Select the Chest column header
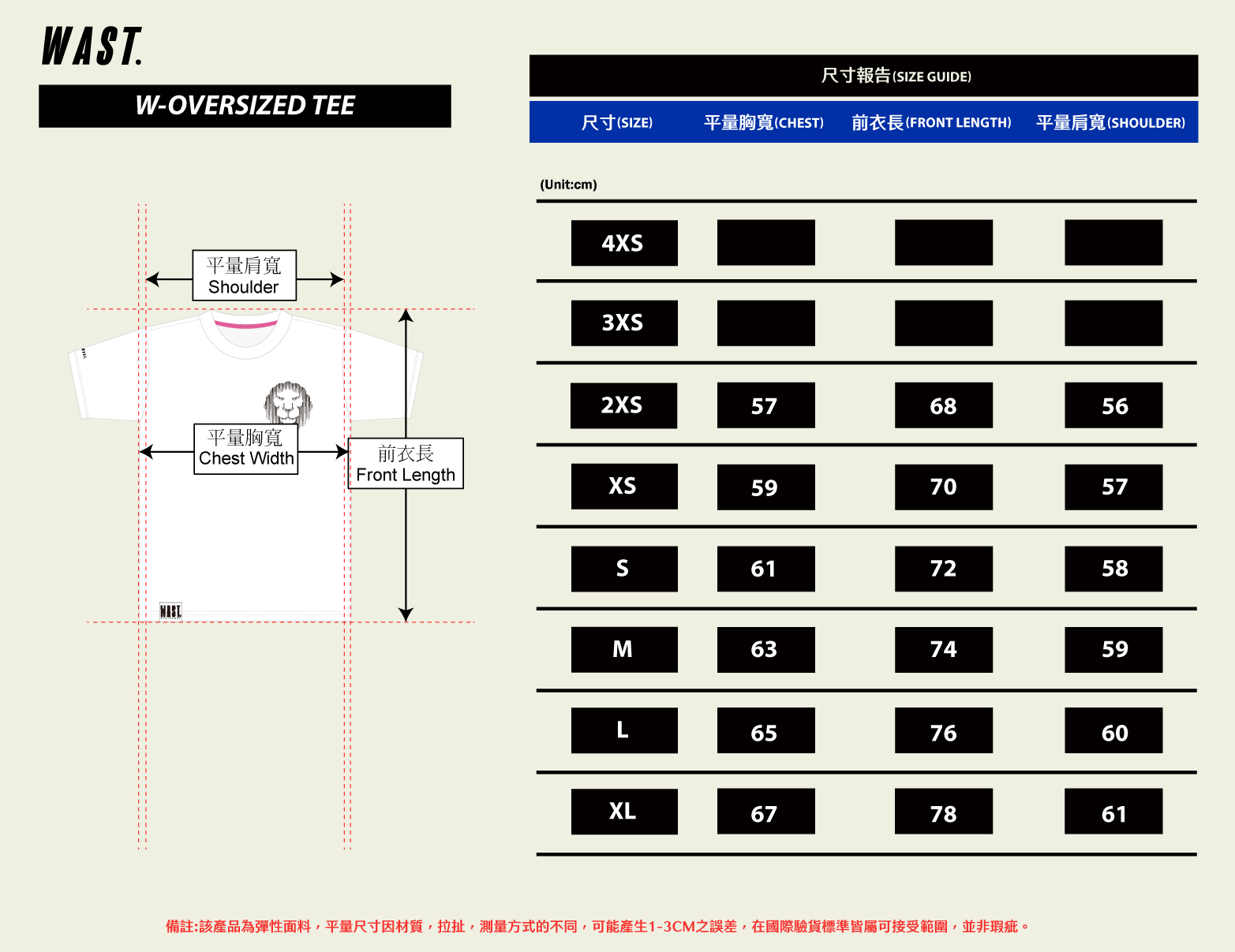Viewport: 1235px width, 952px height. coord(763,122)
